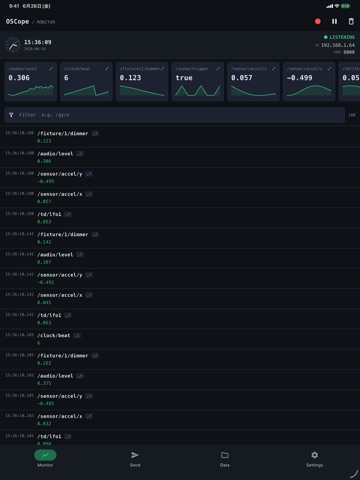
Task: Clear the message log with the trash icon
Action: point(351,21)
